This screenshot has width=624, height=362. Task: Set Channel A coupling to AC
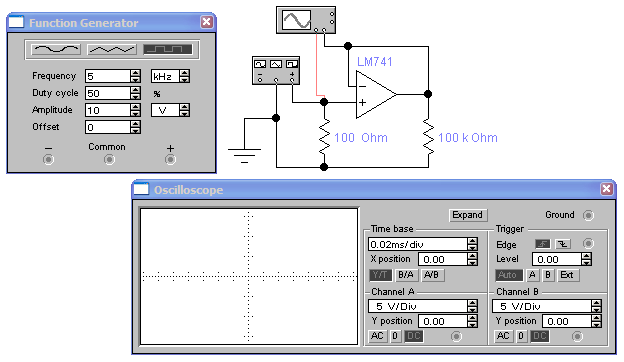(x=377, y=336)
